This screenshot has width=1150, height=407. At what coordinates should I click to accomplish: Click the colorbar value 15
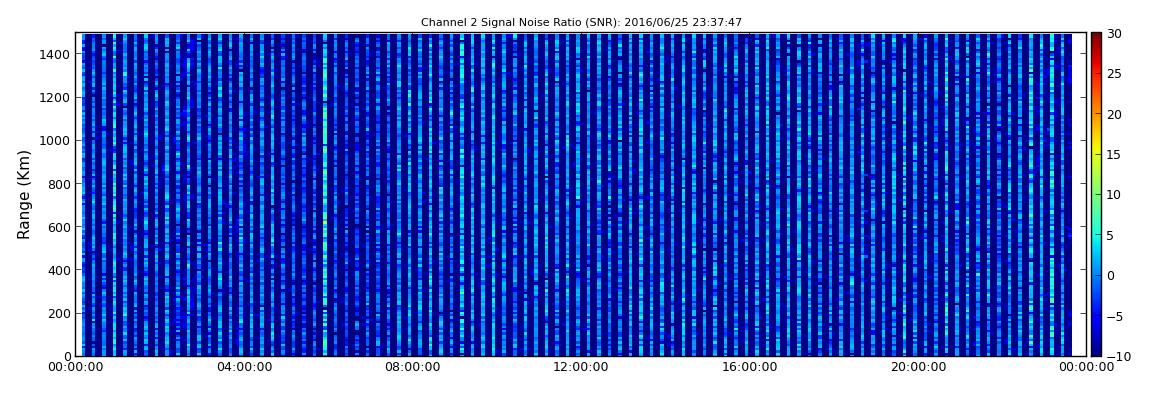1114,155
